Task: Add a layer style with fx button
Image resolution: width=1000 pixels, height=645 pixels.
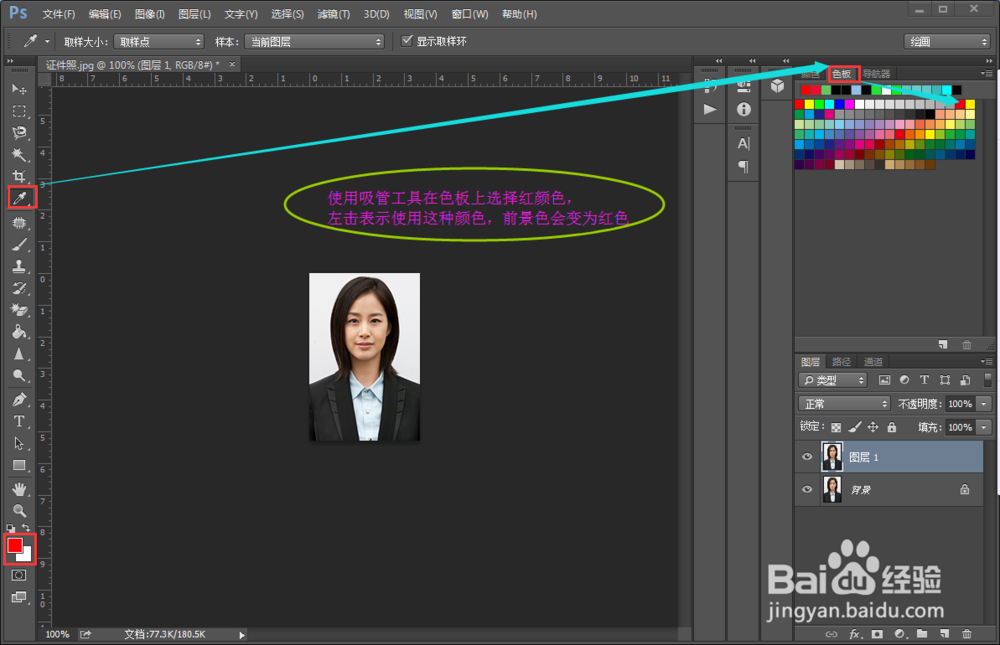Action: coord(855,634)
